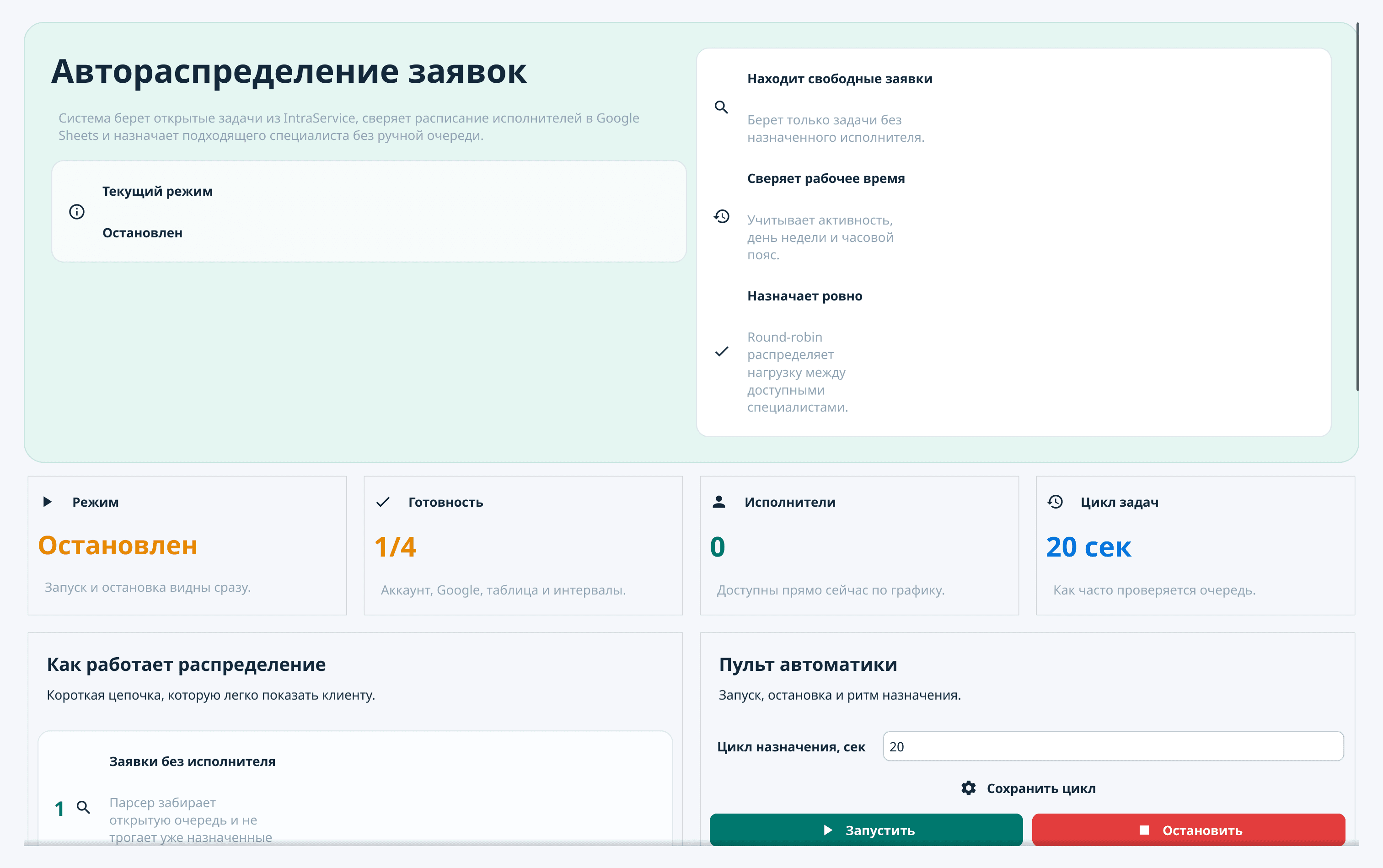The height and width of the screenshot is (868, 1383).
Task: Click history clock icon beside Сверяет рабочее время
Action: 722,216
